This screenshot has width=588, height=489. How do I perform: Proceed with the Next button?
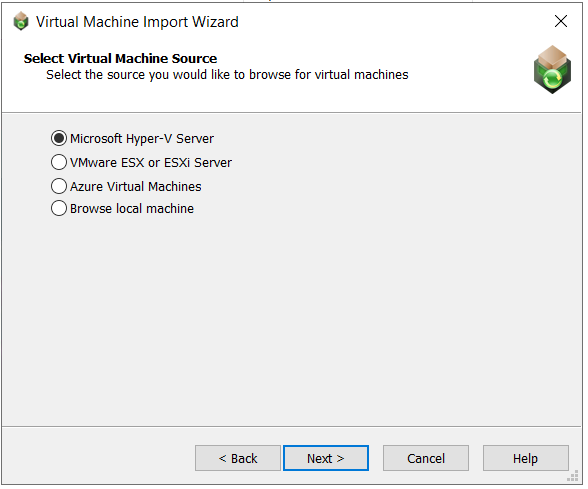coord(326,458)
